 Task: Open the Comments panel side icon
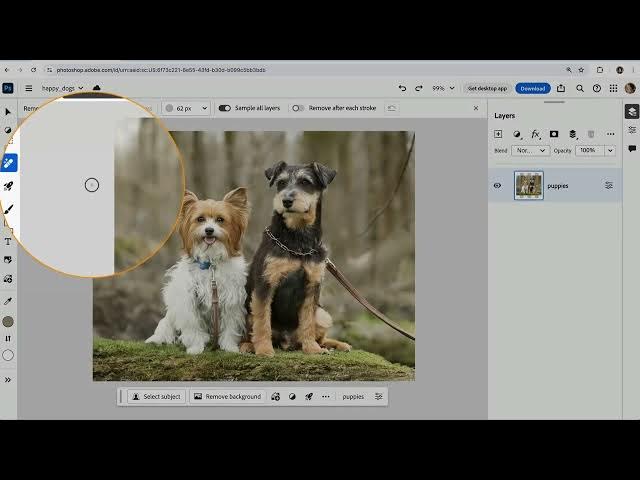[632, 149]
